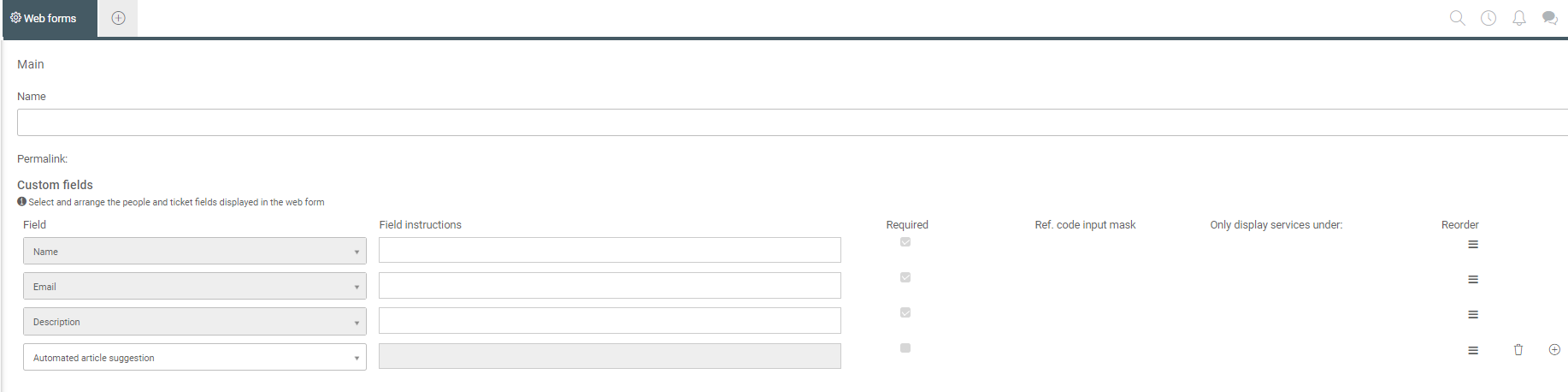Grab the reorder handle for Description row
The width and height of the screenshot is (1568, 392).
(x=1473, y=315)
